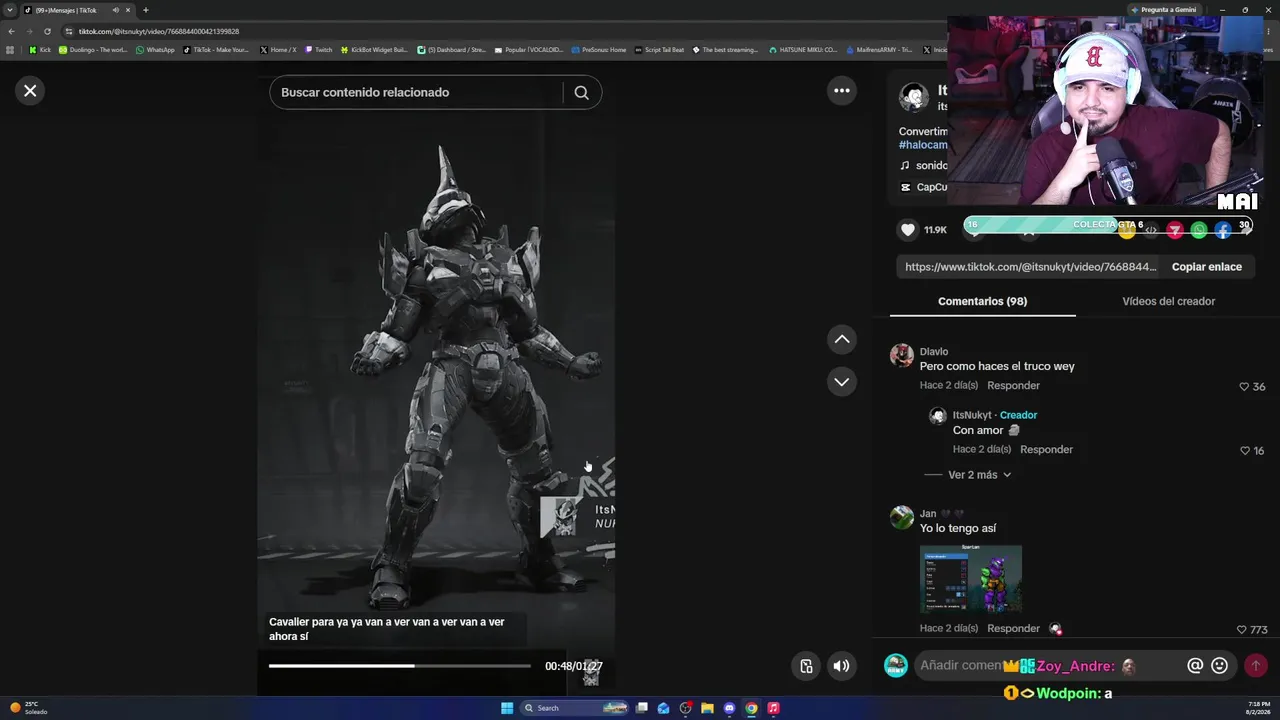Open a new browser tab with plus
Screen dimensions: 1280x720
click(145, 10)
